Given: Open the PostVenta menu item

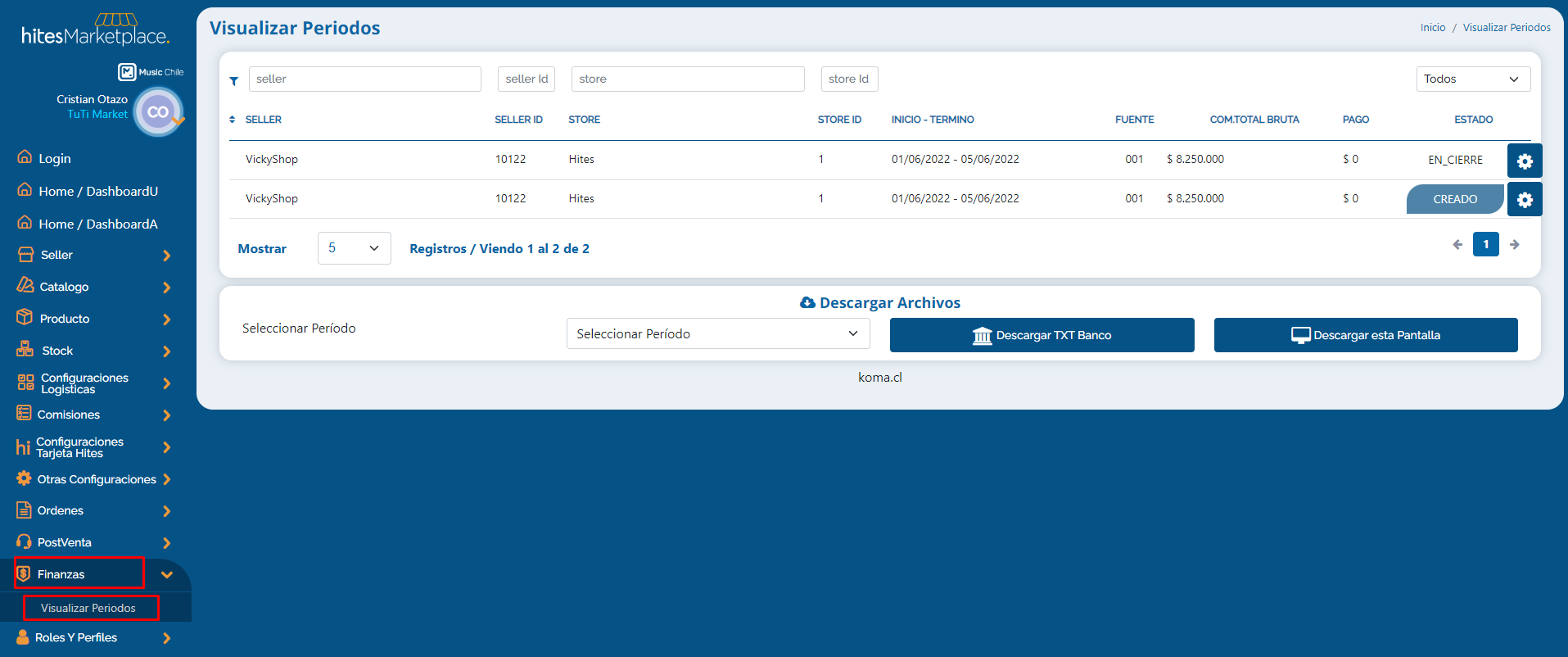Looking at the screenshot, I should pos(65,542).
